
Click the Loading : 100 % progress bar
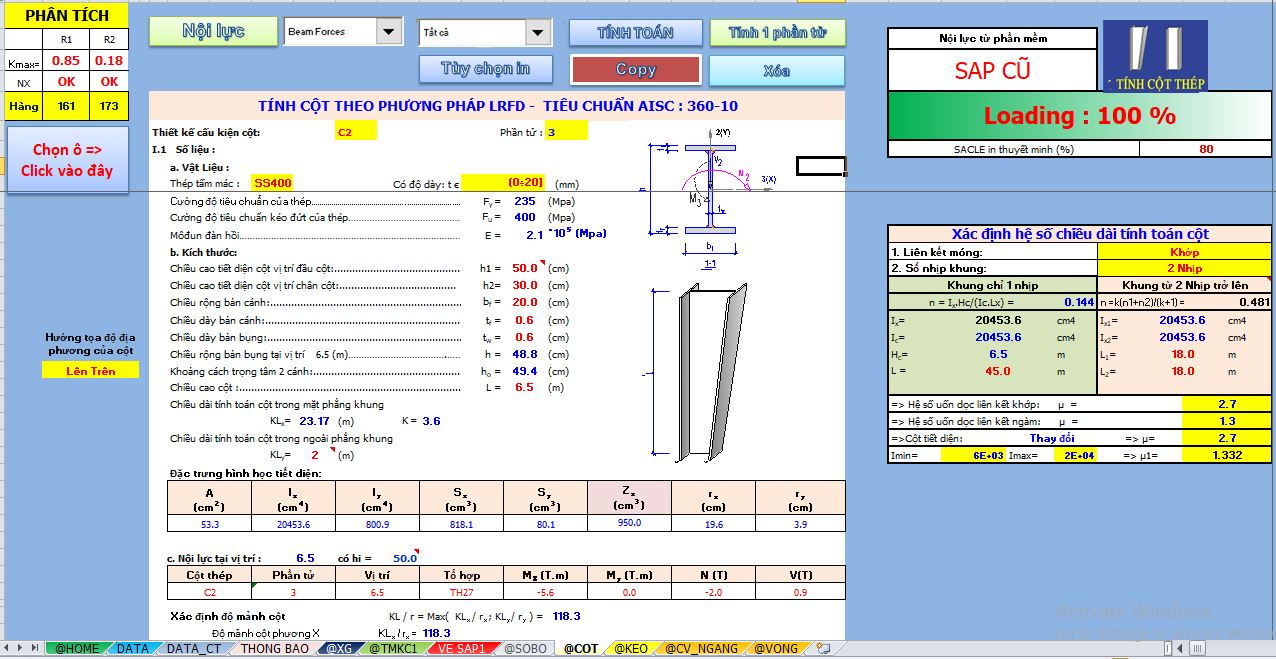[1079, 116]
